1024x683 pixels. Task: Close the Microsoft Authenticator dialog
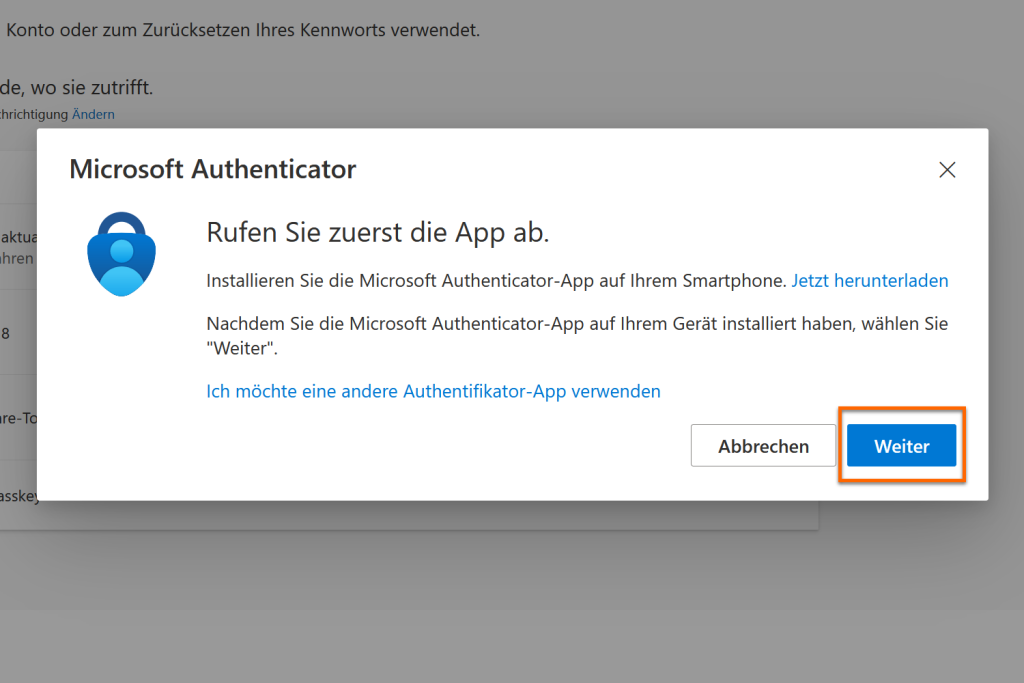[947, 170]
